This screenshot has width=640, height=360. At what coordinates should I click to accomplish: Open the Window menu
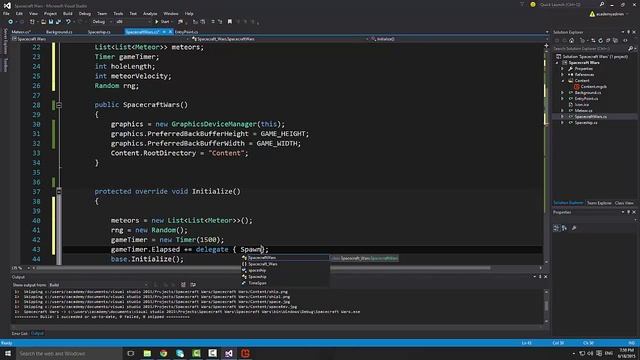coord(171,13)
